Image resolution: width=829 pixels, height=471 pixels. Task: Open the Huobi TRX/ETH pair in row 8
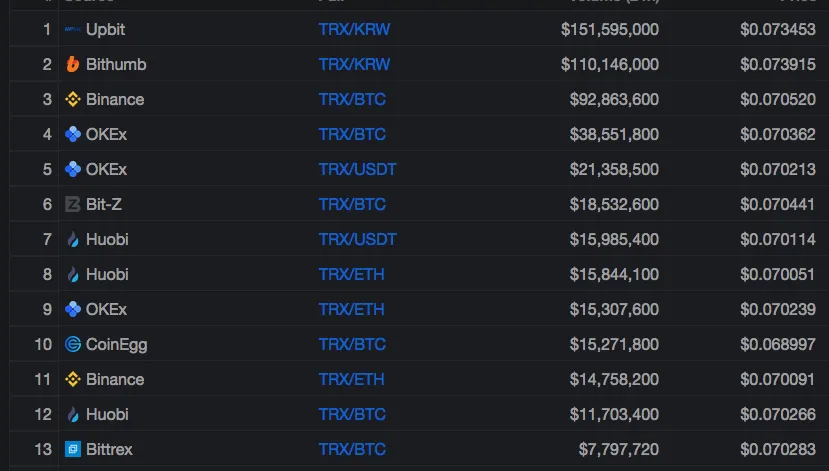tap(352, 274)
